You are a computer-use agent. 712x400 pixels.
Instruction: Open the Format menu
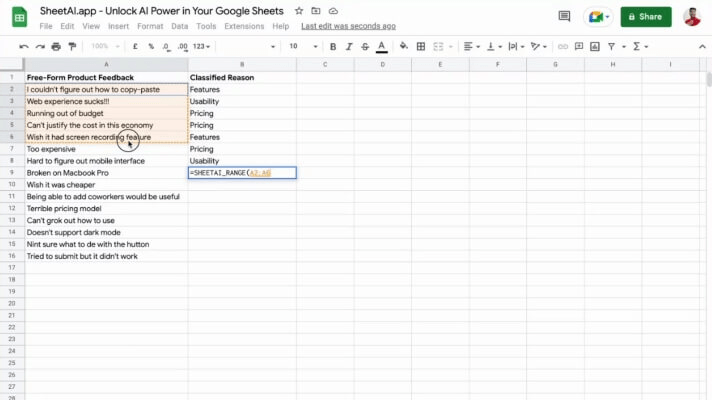tap(150, 26)
